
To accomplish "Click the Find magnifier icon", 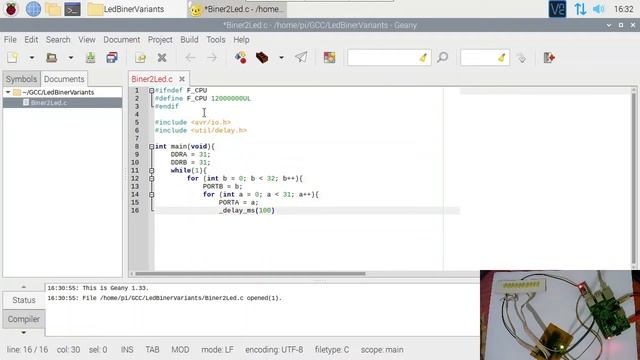I will click(x=442, y=58).
